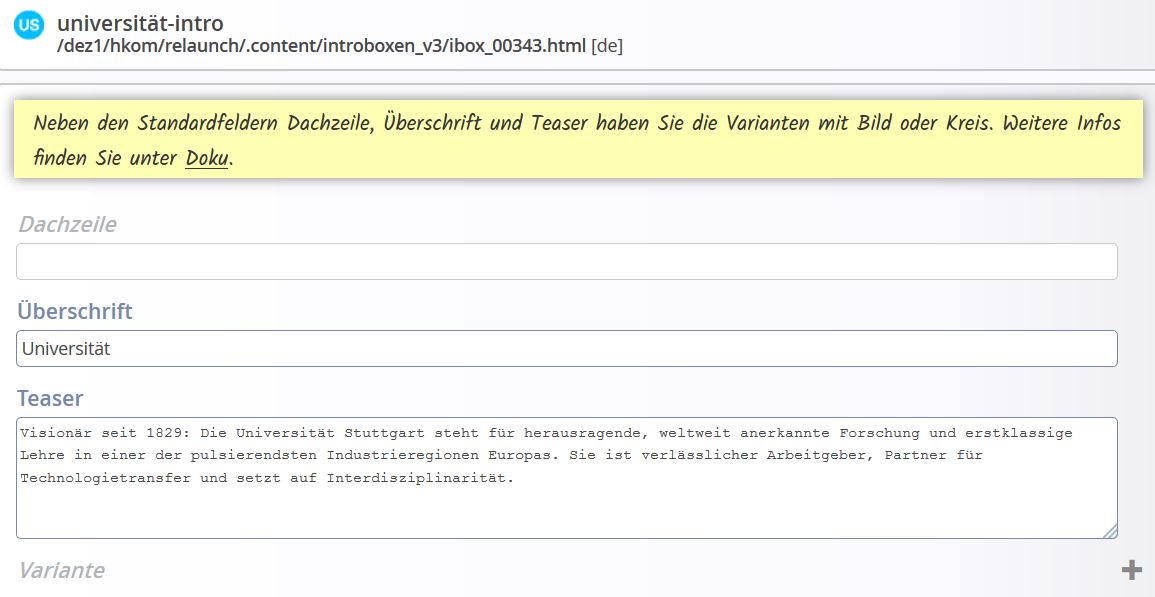Click inside the Teaser text area
Screen dimensions: 1155x597
(566, 478)
